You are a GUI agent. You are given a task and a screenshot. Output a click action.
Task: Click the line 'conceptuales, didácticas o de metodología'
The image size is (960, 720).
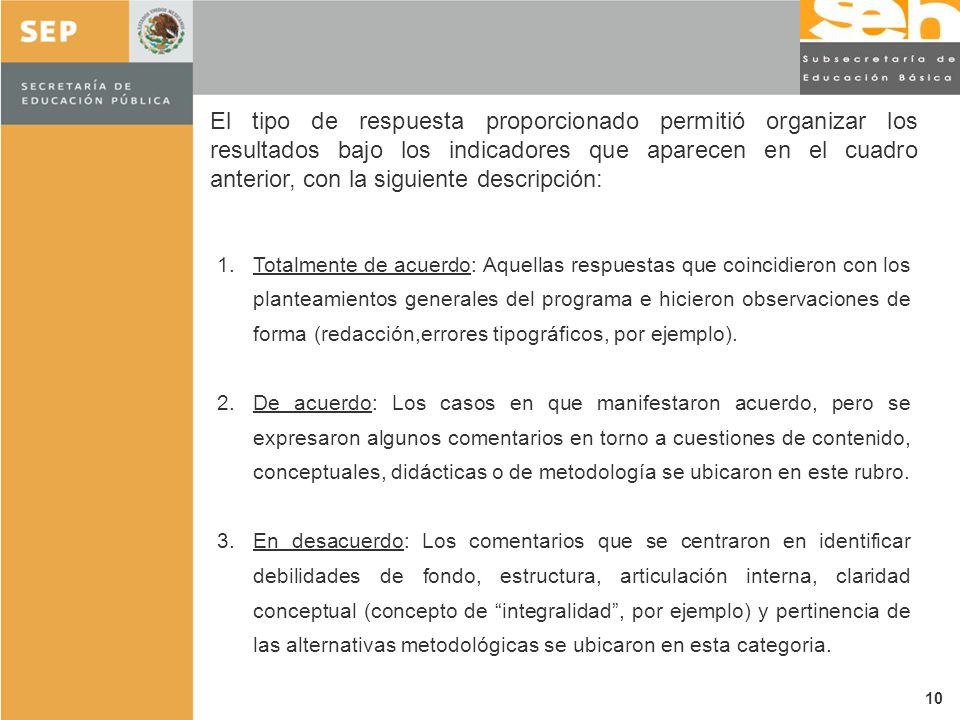454,473
